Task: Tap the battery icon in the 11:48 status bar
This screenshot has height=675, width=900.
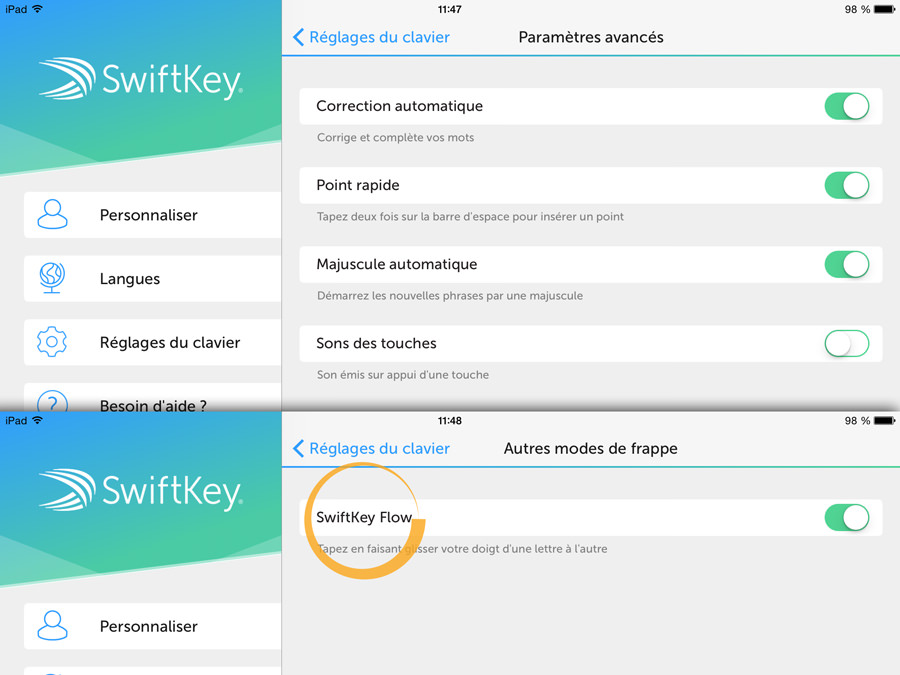Action: 885,421
